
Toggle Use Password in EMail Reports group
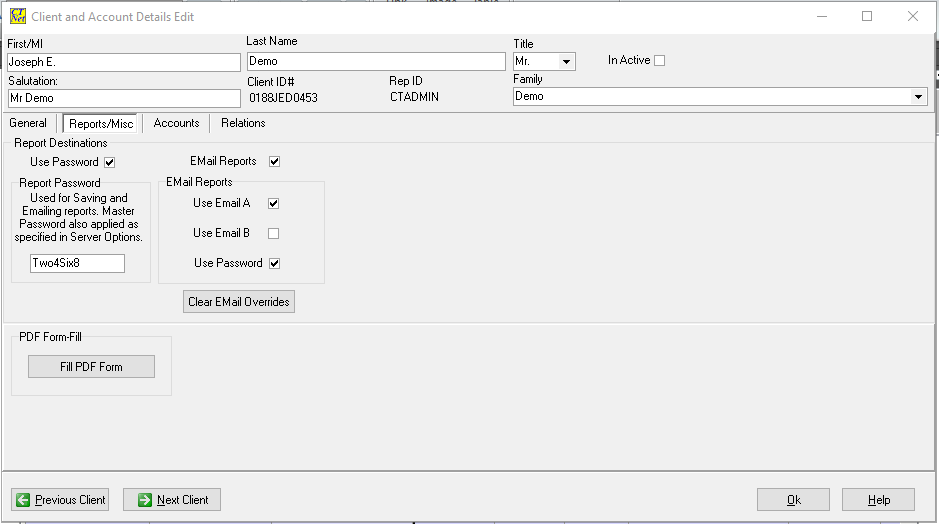(x=273, y=264)
